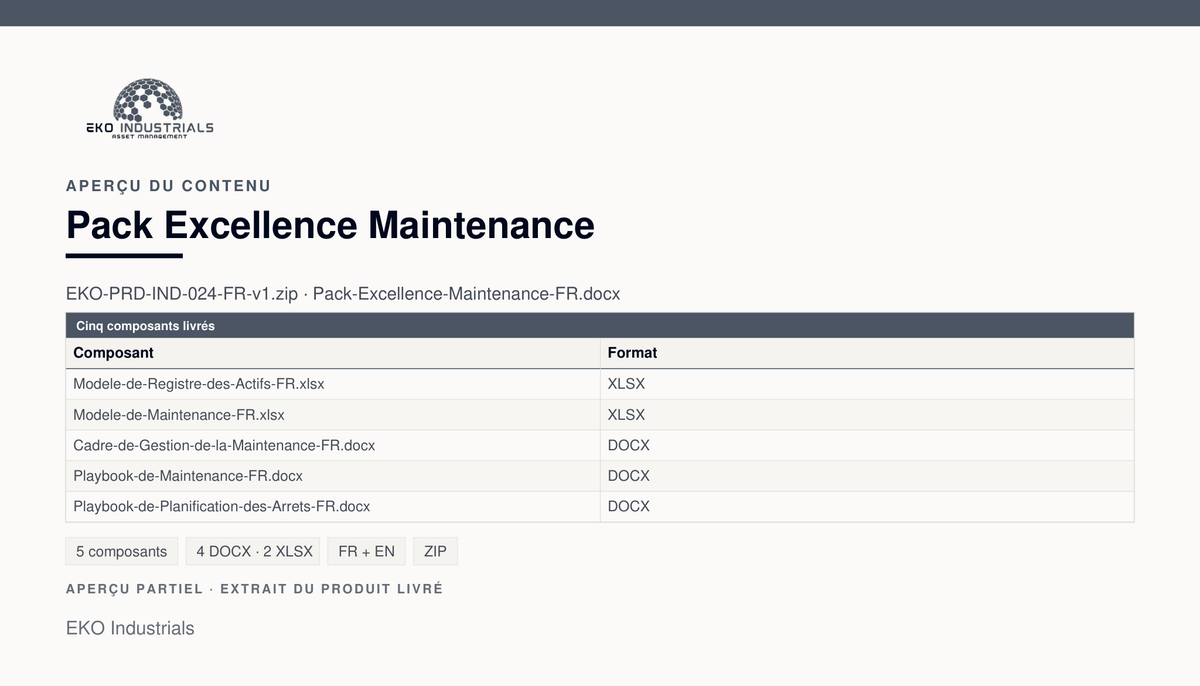Click the EKO Industrials footer text

tap(130, 628)
